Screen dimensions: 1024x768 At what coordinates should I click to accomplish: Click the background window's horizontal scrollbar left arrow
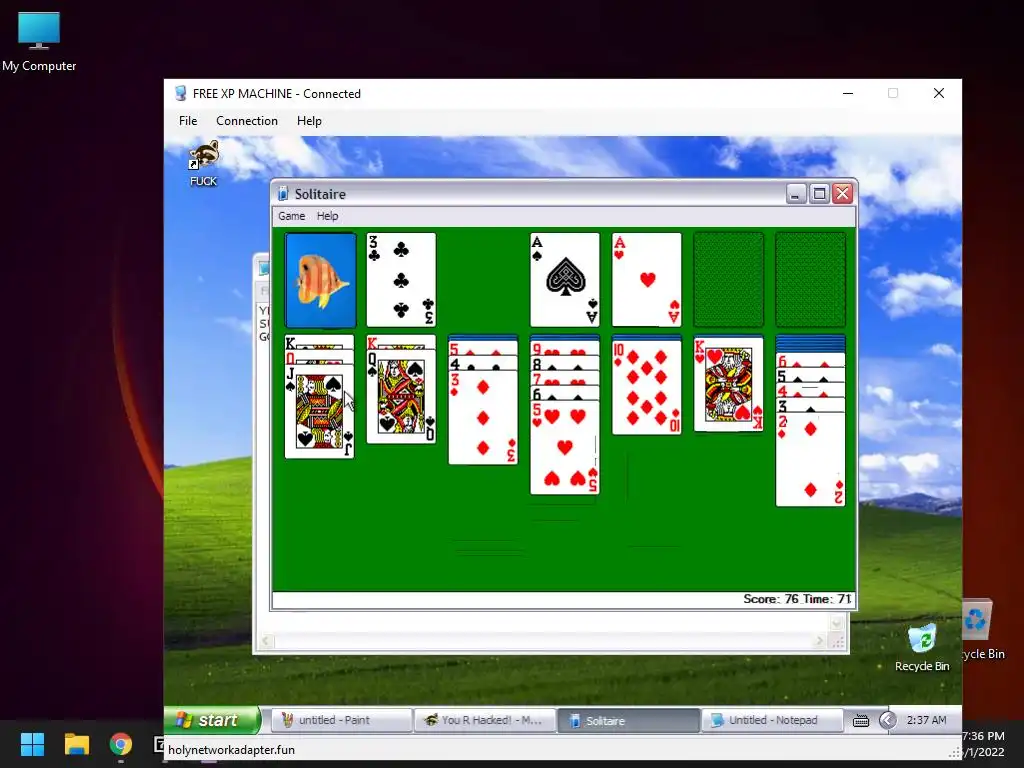coord(265,642)
